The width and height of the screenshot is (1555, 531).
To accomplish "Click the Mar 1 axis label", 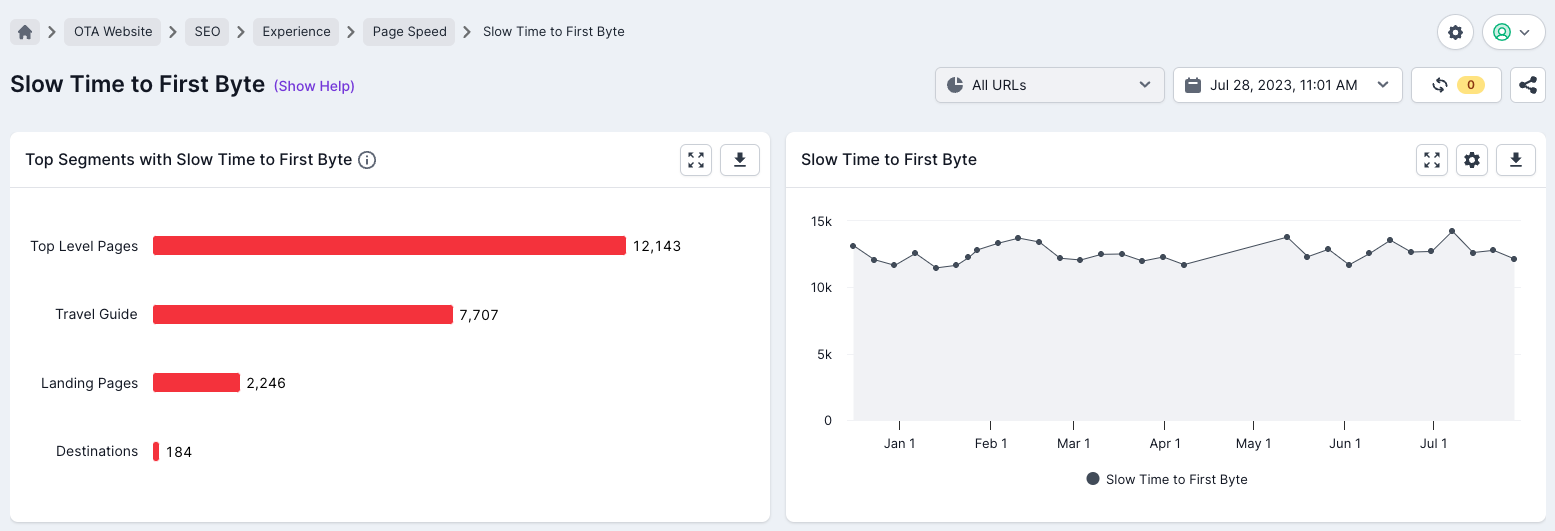I will 1073,443.
